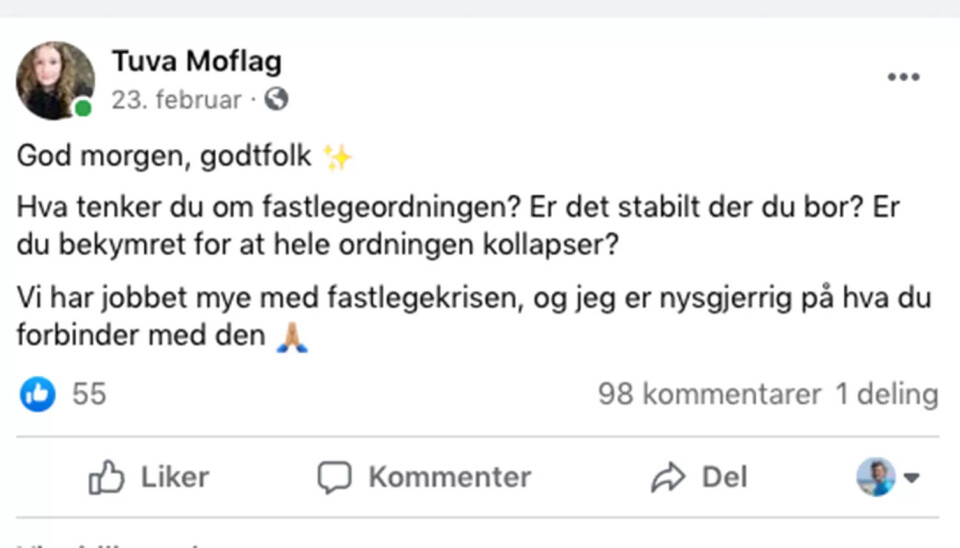Open the post timestamp 23. februar
The width and height of the screenshot is (960, 548).
coord(176,100)
